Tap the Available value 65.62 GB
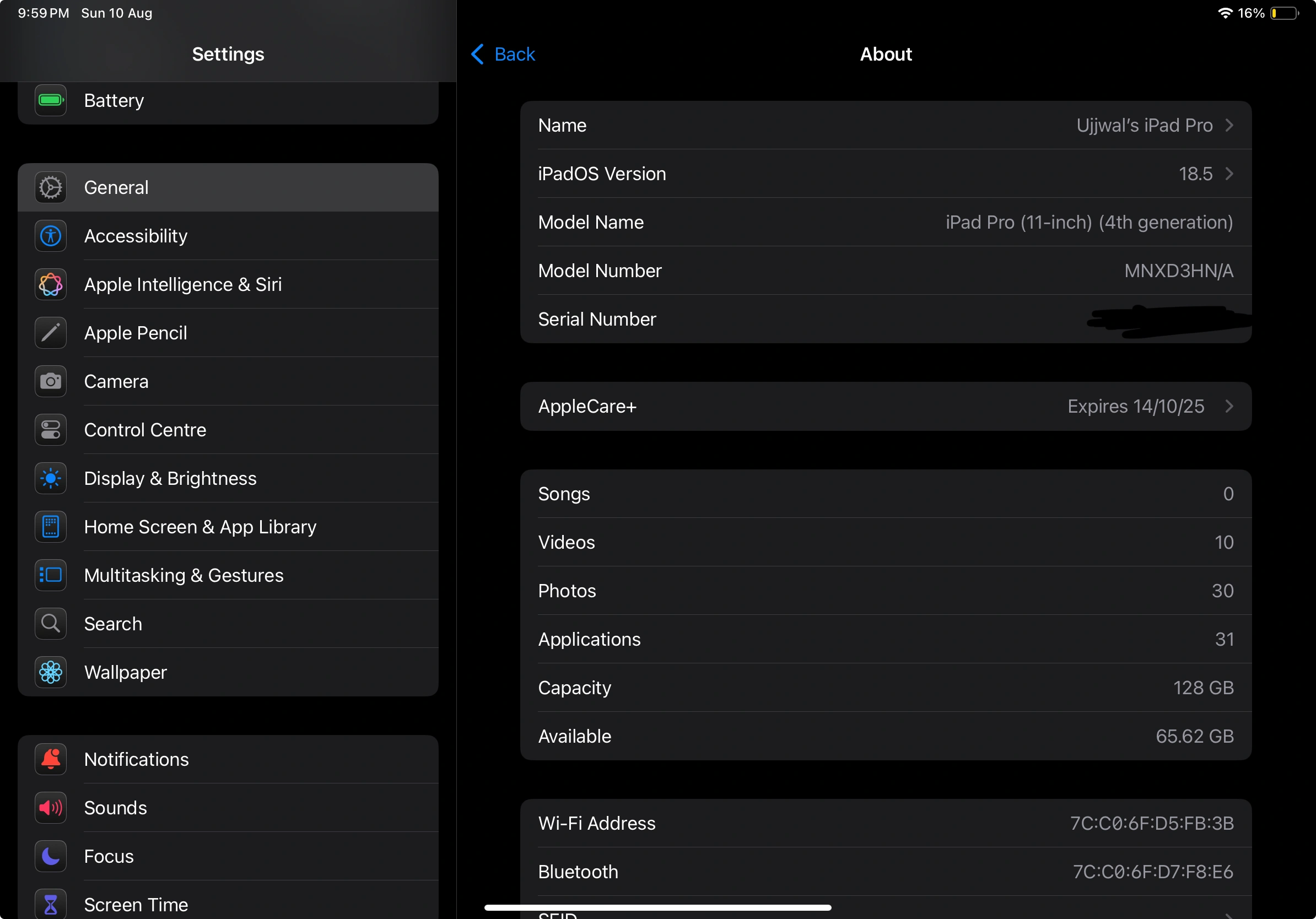 pos(1195,736)
